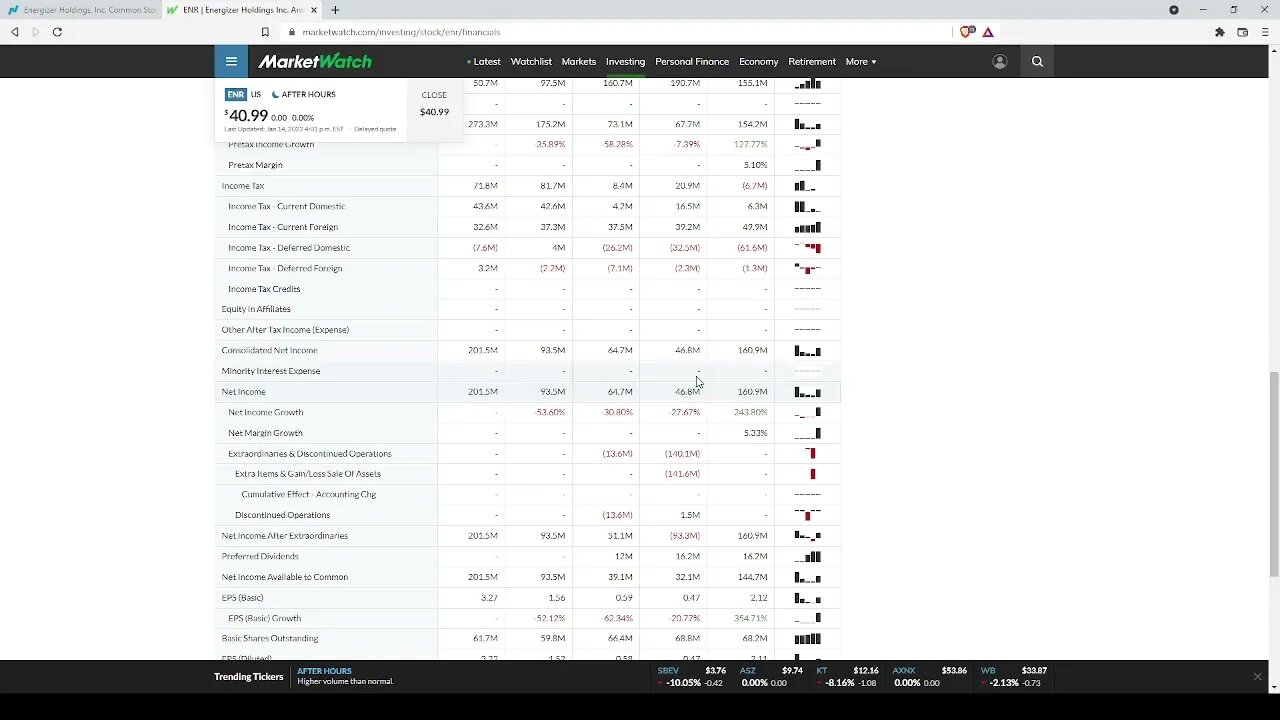Click the browser forward arrow
The image size is (1280, 720).
[x=36, y=32]
